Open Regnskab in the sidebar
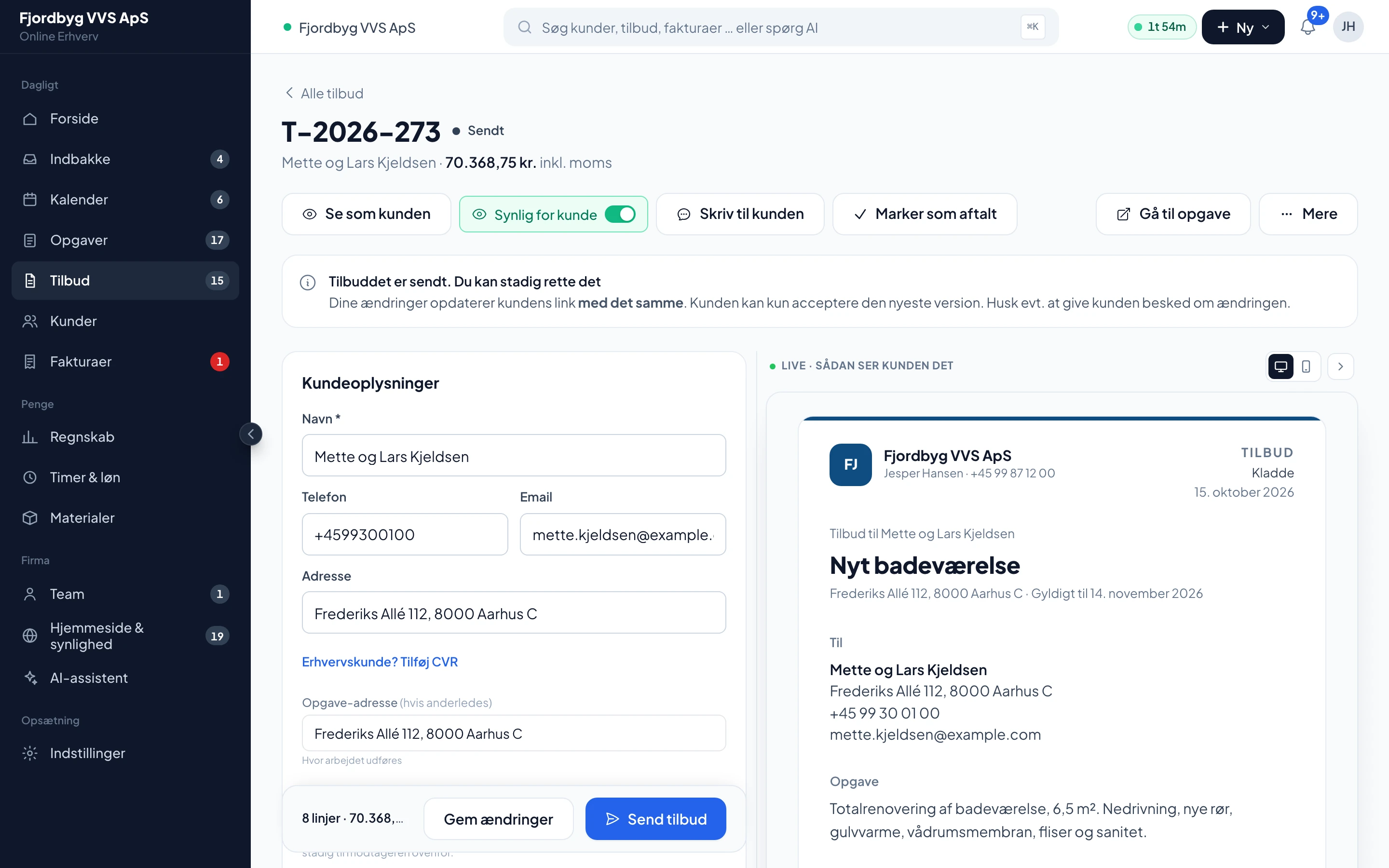 (125, 437)
